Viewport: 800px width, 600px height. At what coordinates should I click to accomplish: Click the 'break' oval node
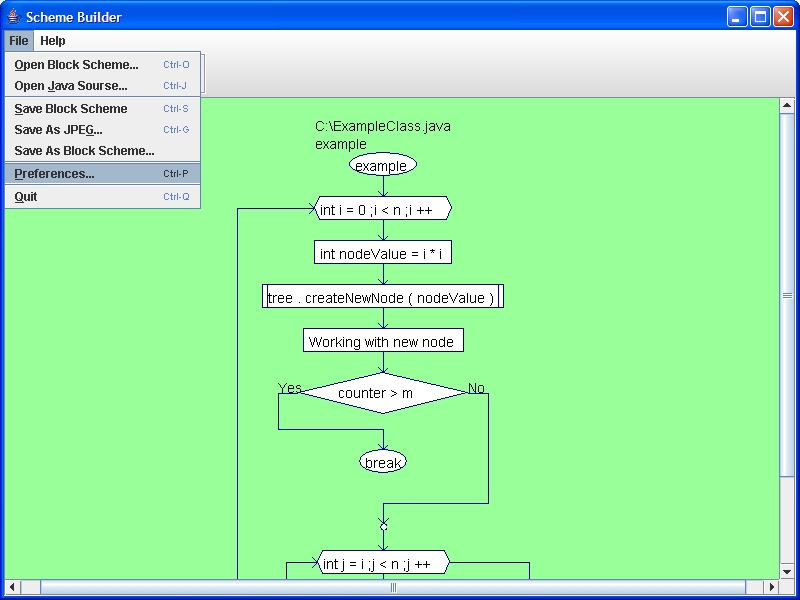[x=383, y=462]
